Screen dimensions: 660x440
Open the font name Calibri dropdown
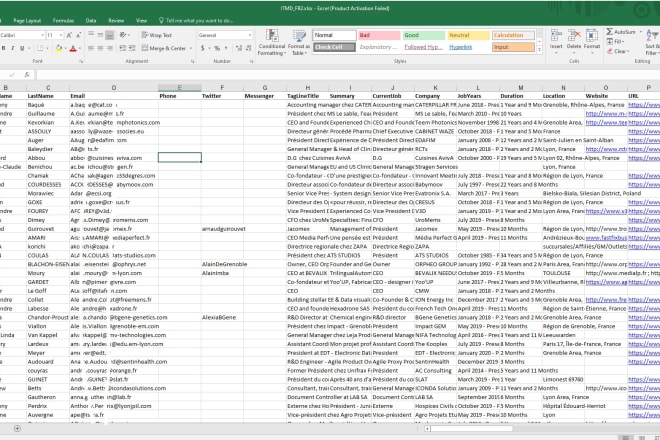tap(43, 35)
